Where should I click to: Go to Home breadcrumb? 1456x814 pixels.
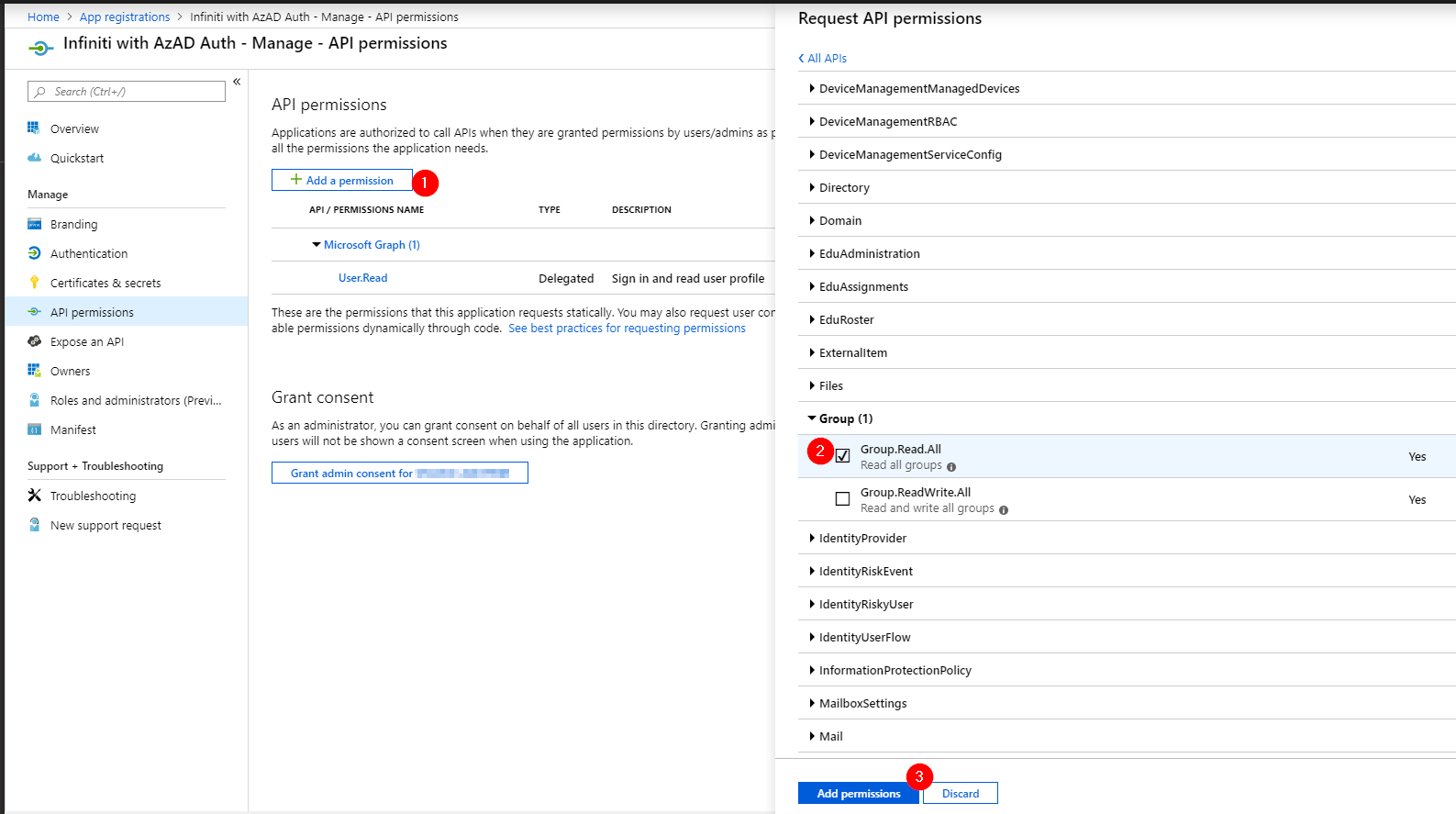point(43,17)
